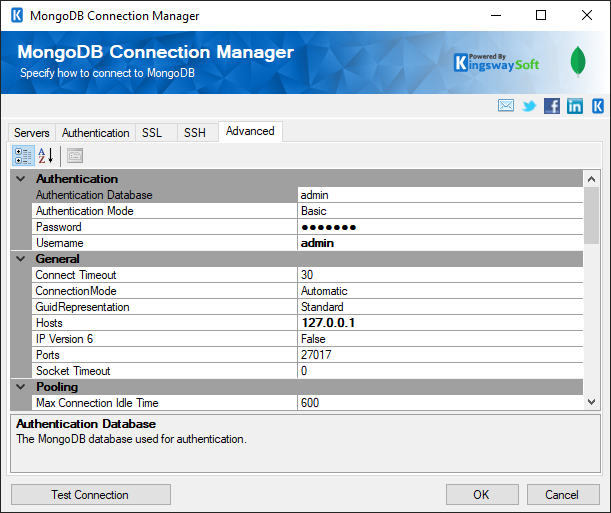The width and height of the screenshot is (611, 513).
Task: Click the KingswaySoft K icon near LinkedIn
Action: point(598,106)
